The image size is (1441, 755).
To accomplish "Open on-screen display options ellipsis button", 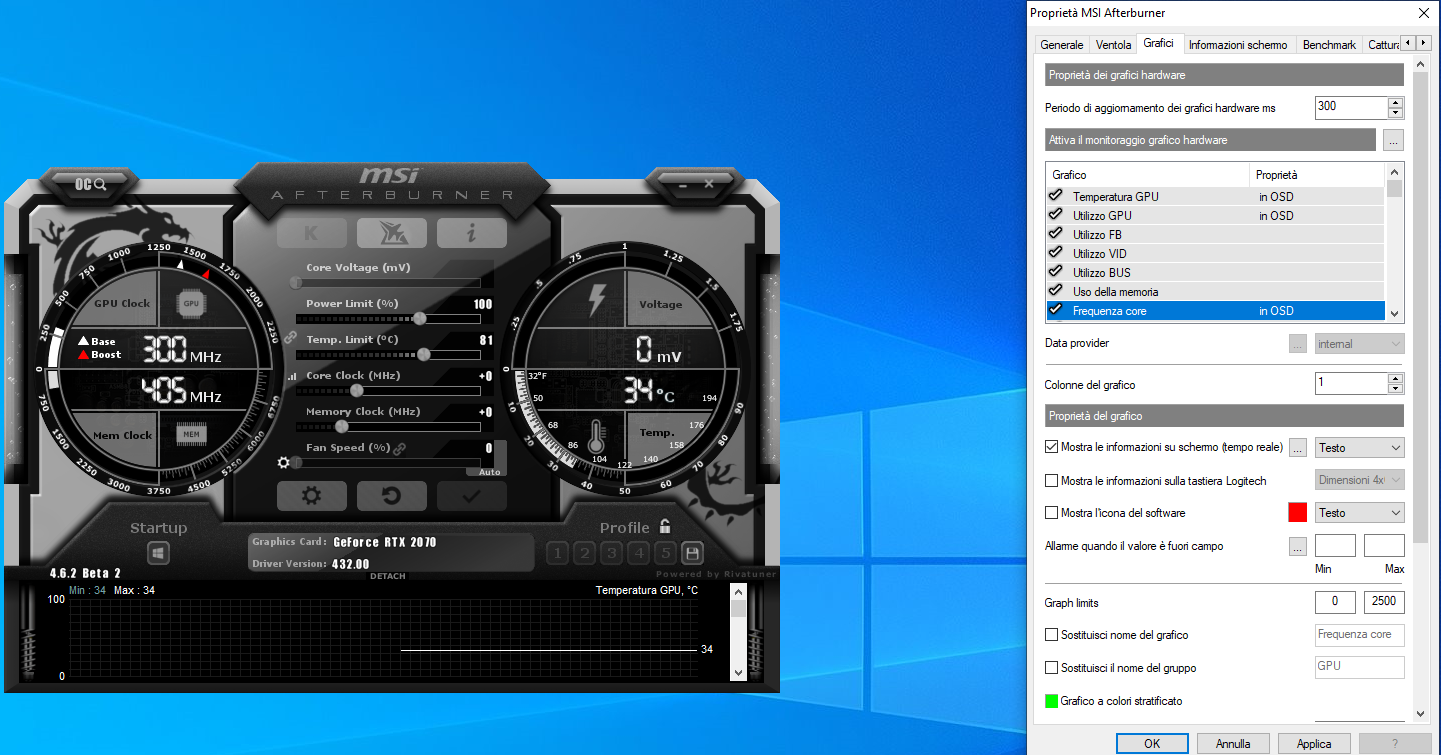I will (1298, 448).
